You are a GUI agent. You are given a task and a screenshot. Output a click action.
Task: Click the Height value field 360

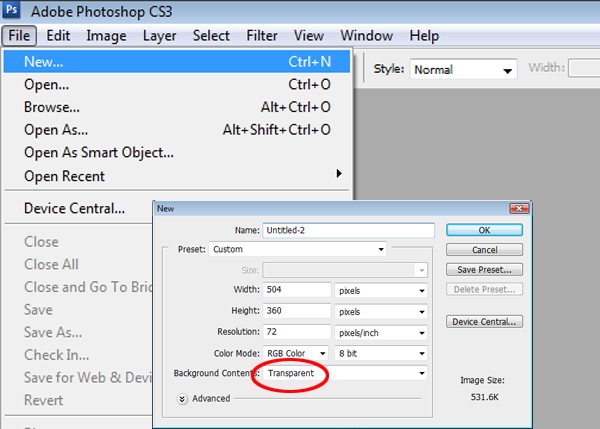pos(297,311)
